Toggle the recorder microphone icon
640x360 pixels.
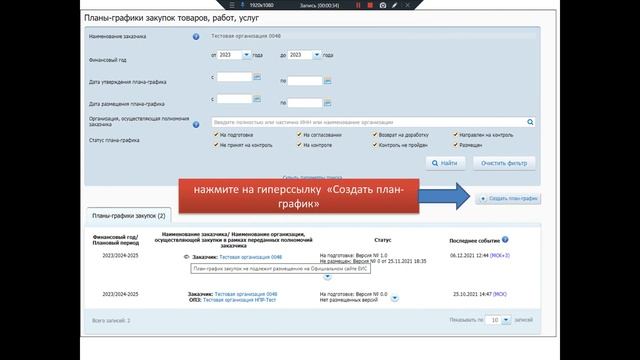242,5
